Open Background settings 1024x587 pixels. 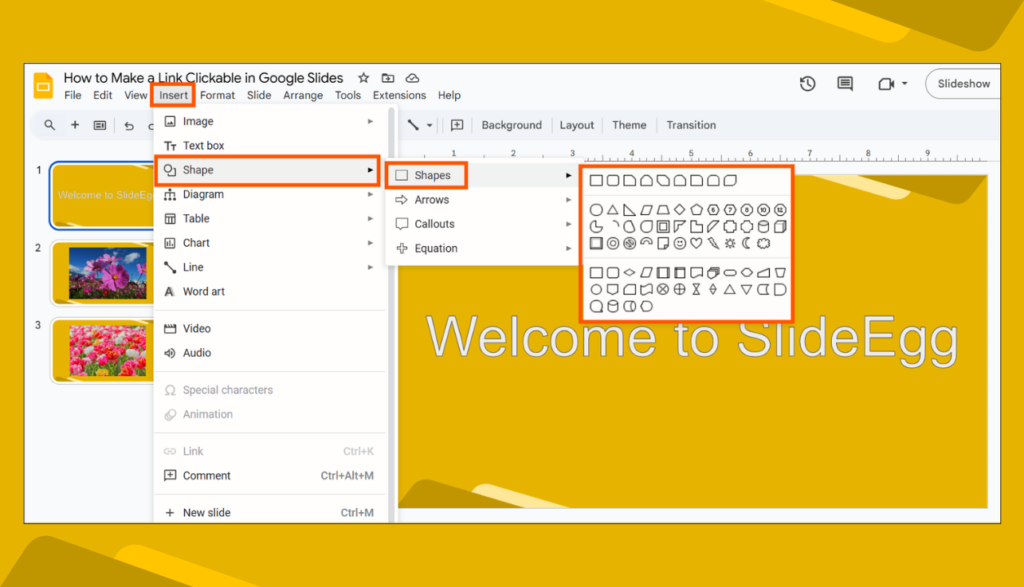point(511,125)
